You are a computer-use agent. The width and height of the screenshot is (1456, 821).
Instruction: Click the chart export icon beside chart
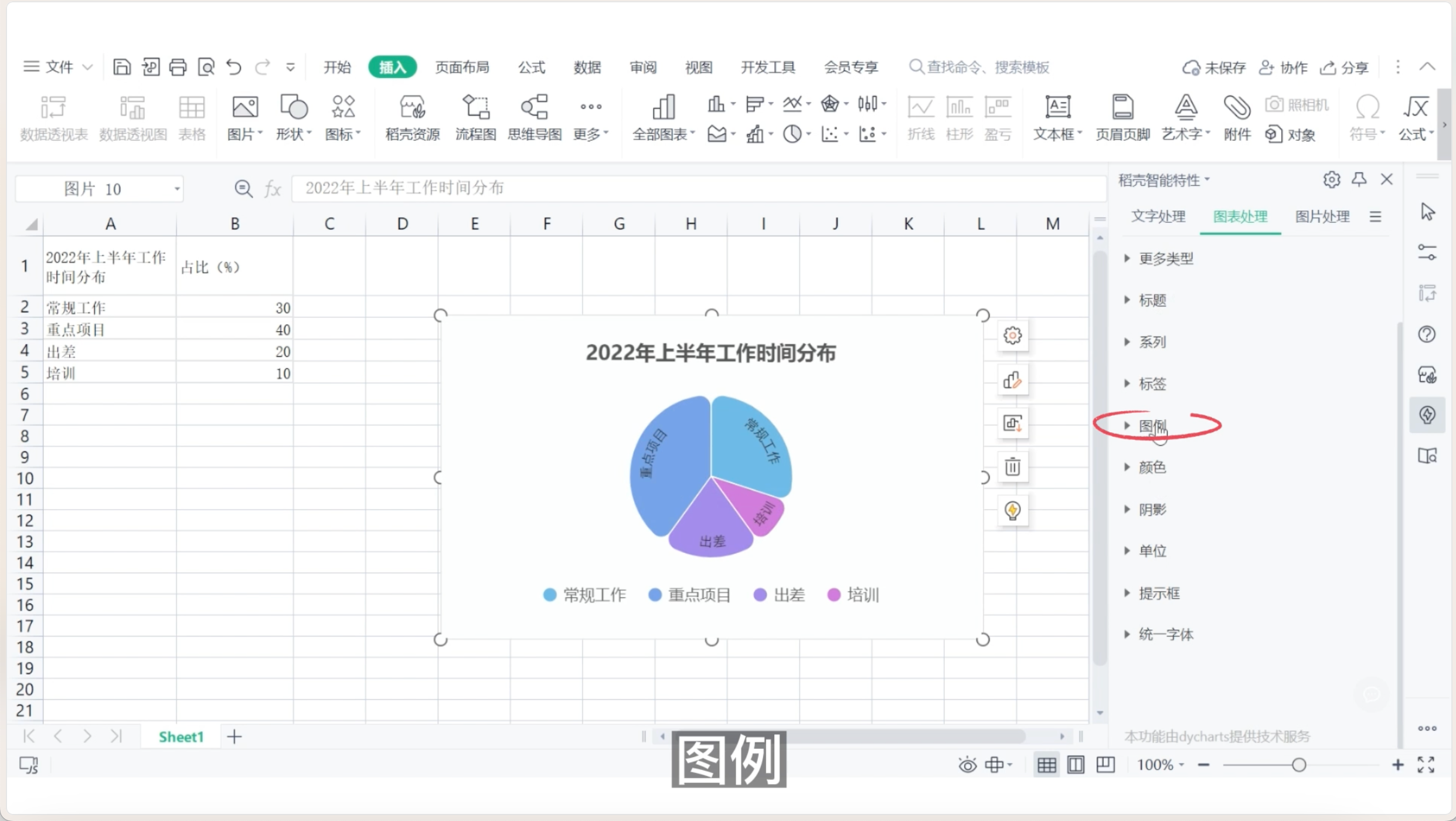tap(1013, 423)
